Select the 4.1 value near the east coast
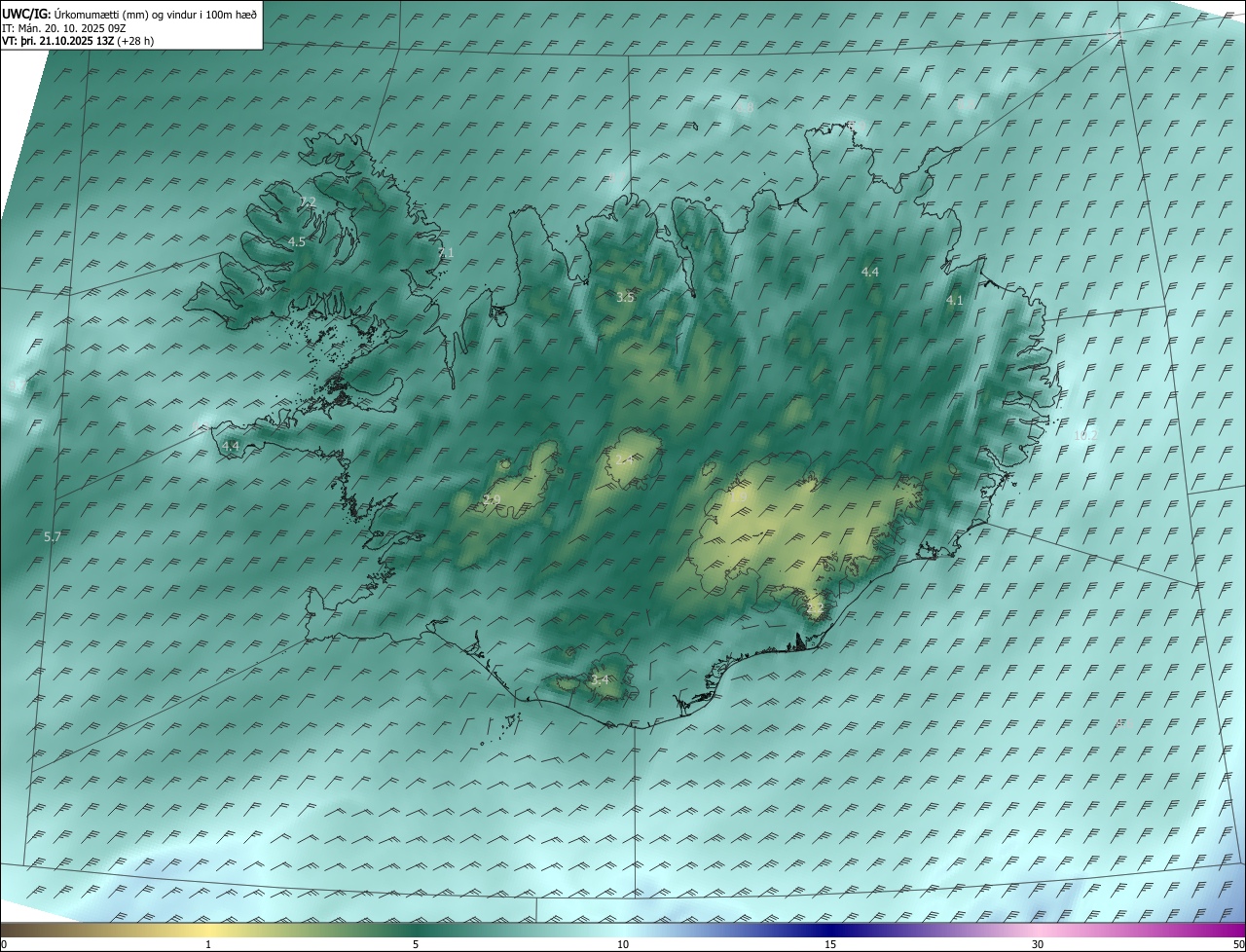 (x=955, y=301)
